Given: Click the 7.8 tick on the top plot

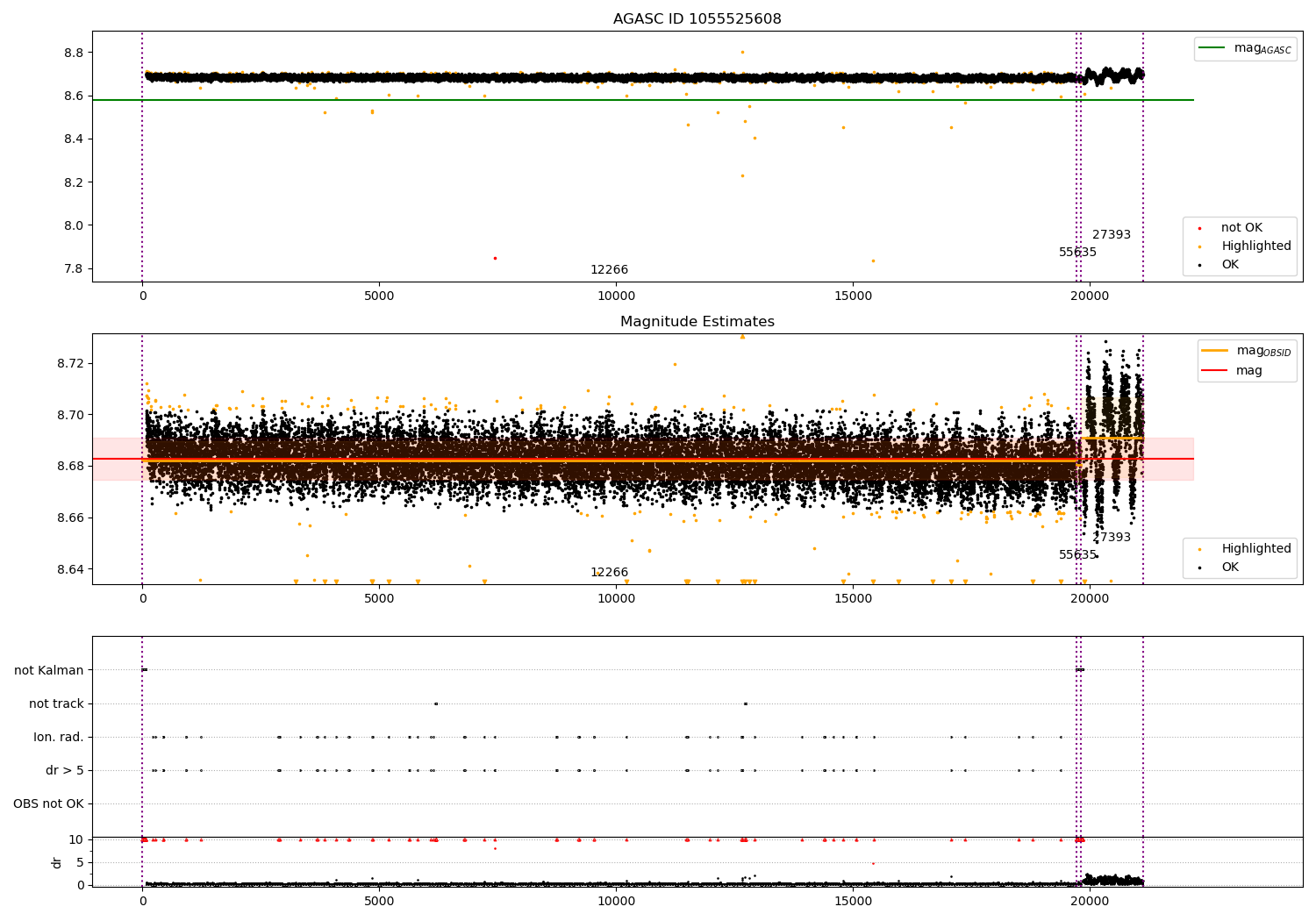Looking at the screenshot, I should (72, 269).
